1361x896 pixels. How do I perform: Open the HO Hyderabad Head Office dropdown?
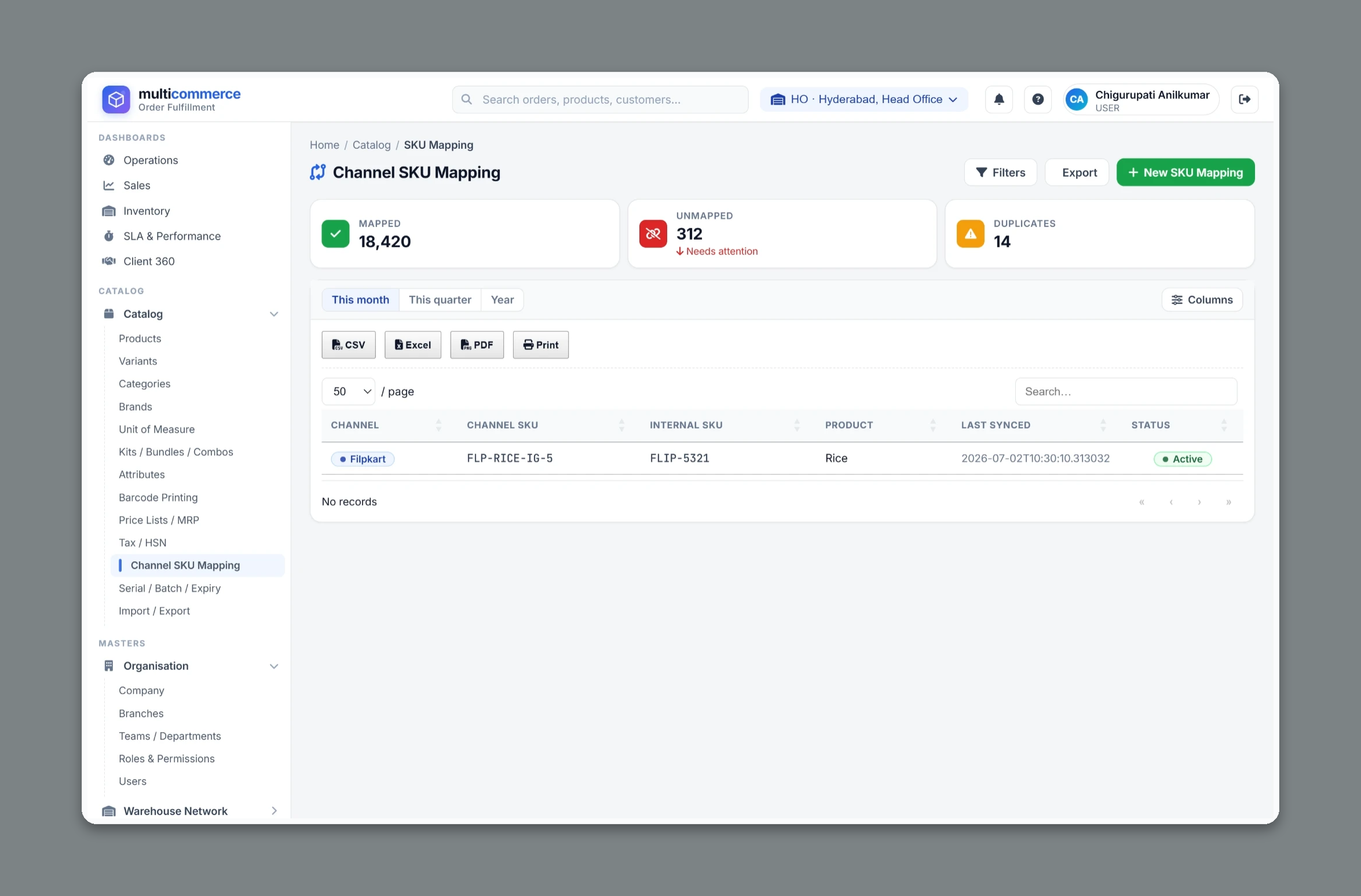pos(863,99)
